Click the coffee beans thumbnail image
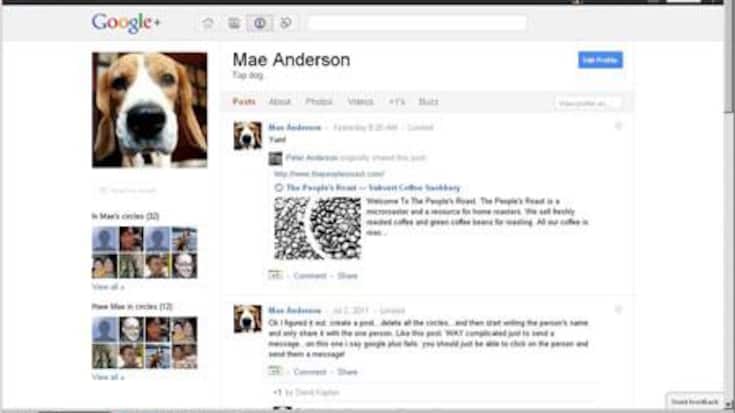The width and height of the screenshot is (735, 413). 318,228
